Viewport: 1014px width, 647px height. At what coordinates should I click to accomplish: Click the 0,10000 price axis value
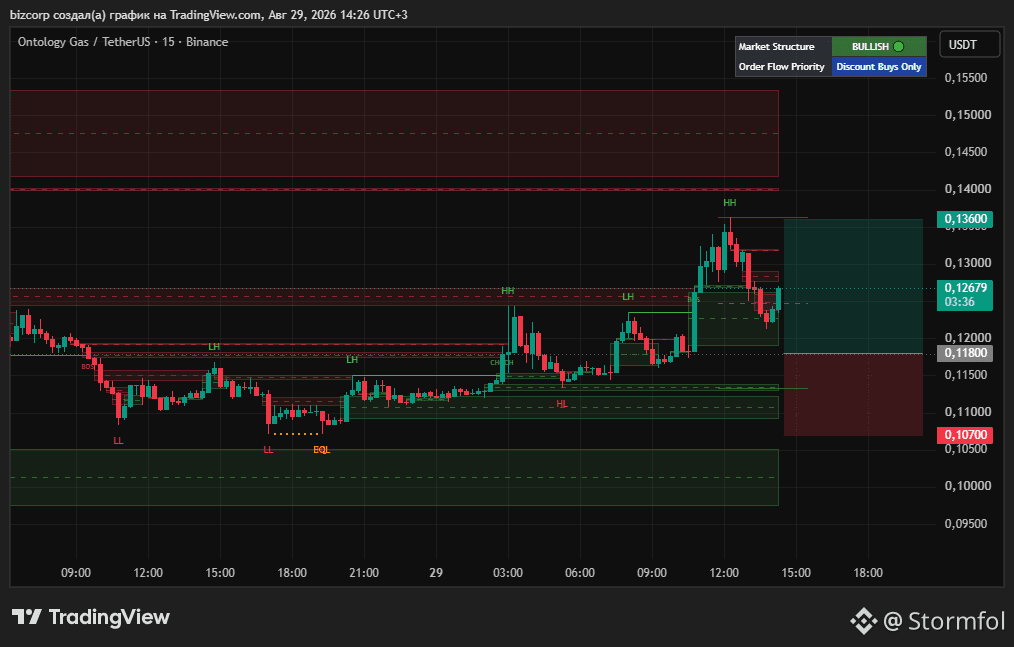click(967, 486)
